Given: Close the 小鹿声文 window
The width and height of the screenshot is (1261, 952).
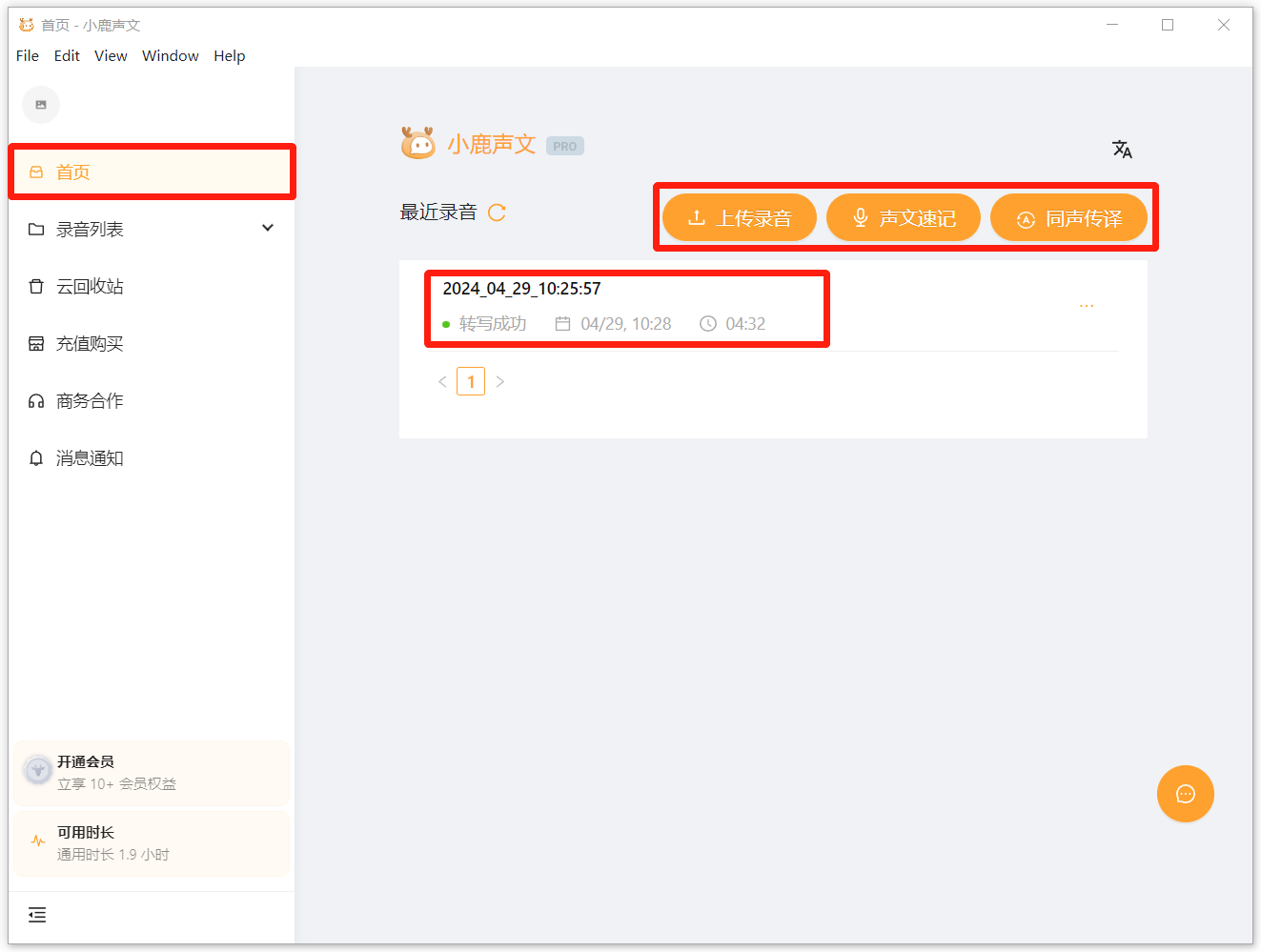Looking at the screenshot, I should [1224, 25].
